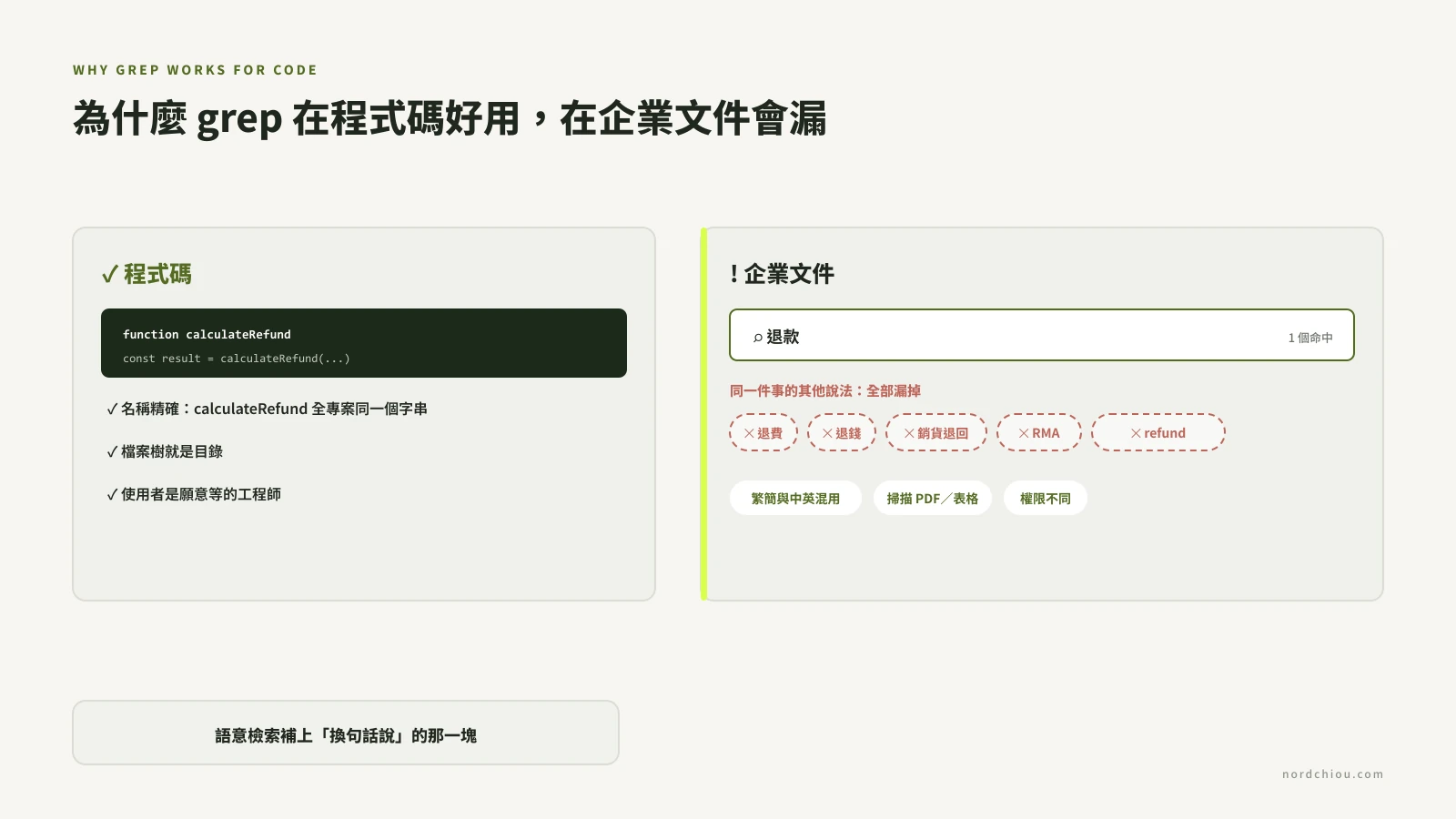Click the exclamation mark beside 企業文件
Viewport: 1456px width, 819px height.
tap(734, 274)
